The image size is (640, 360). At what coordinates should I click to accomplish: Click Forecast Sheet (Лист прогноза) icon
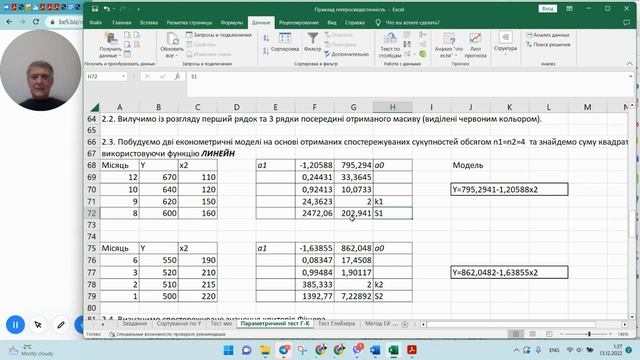(475, 45)
